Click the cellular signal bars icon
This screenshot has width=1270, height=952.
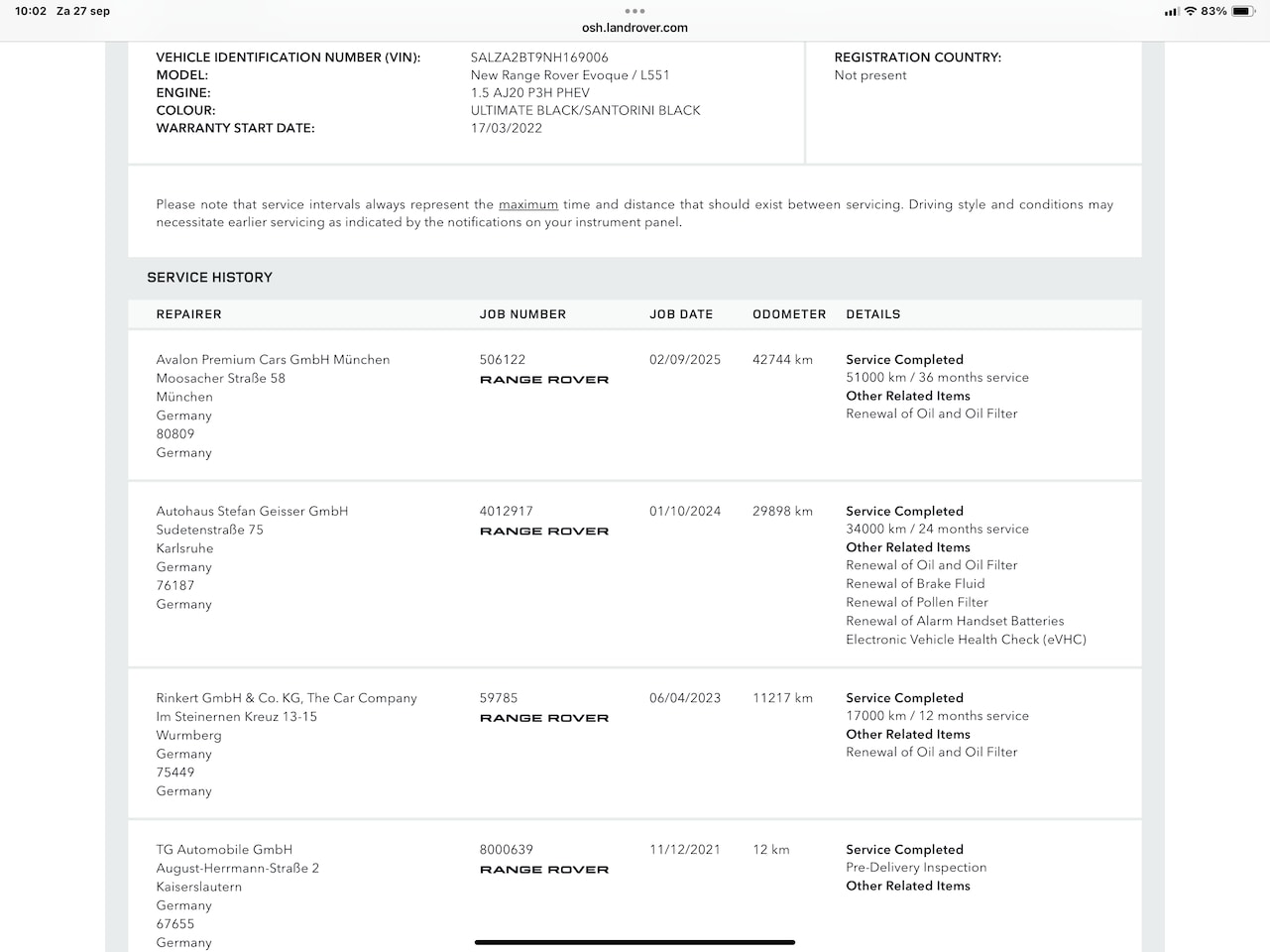point(1172,12)
